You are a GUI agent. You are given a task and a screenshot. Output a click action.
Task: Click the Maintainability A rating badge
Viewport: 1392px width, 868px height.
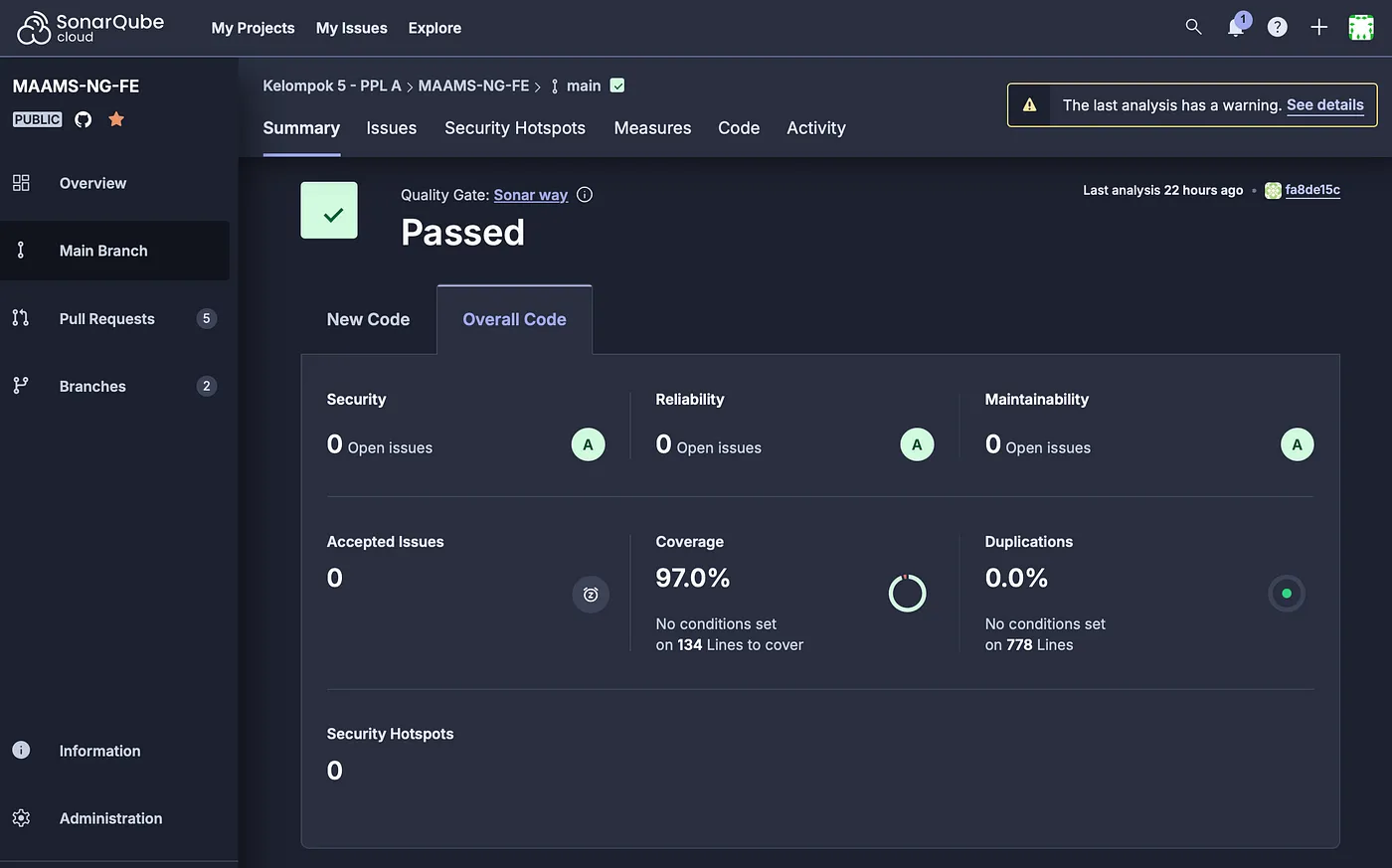(x=1297, y=444)
